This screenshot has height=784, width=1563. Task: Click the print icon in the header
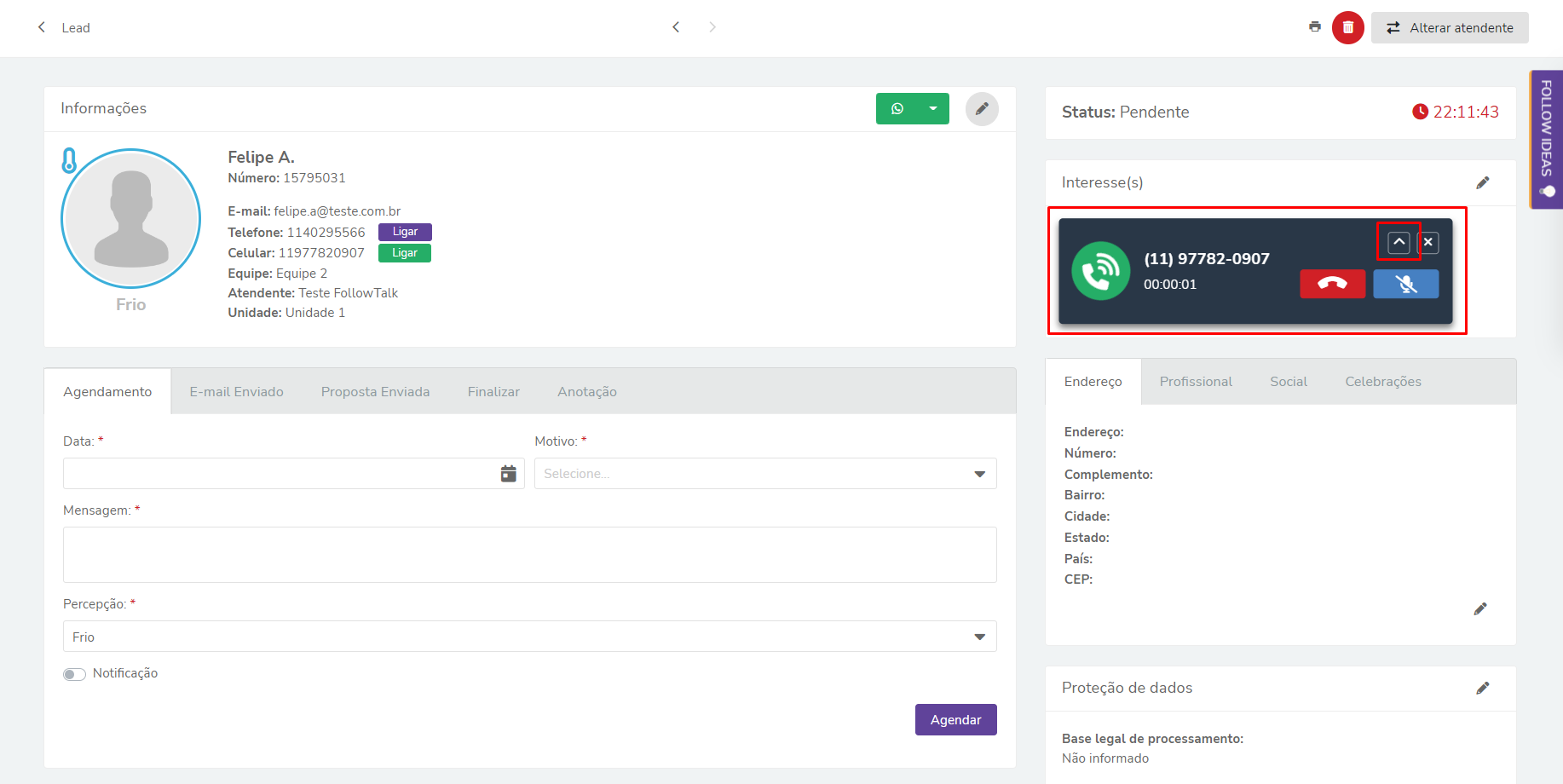tap(1314, 27)
